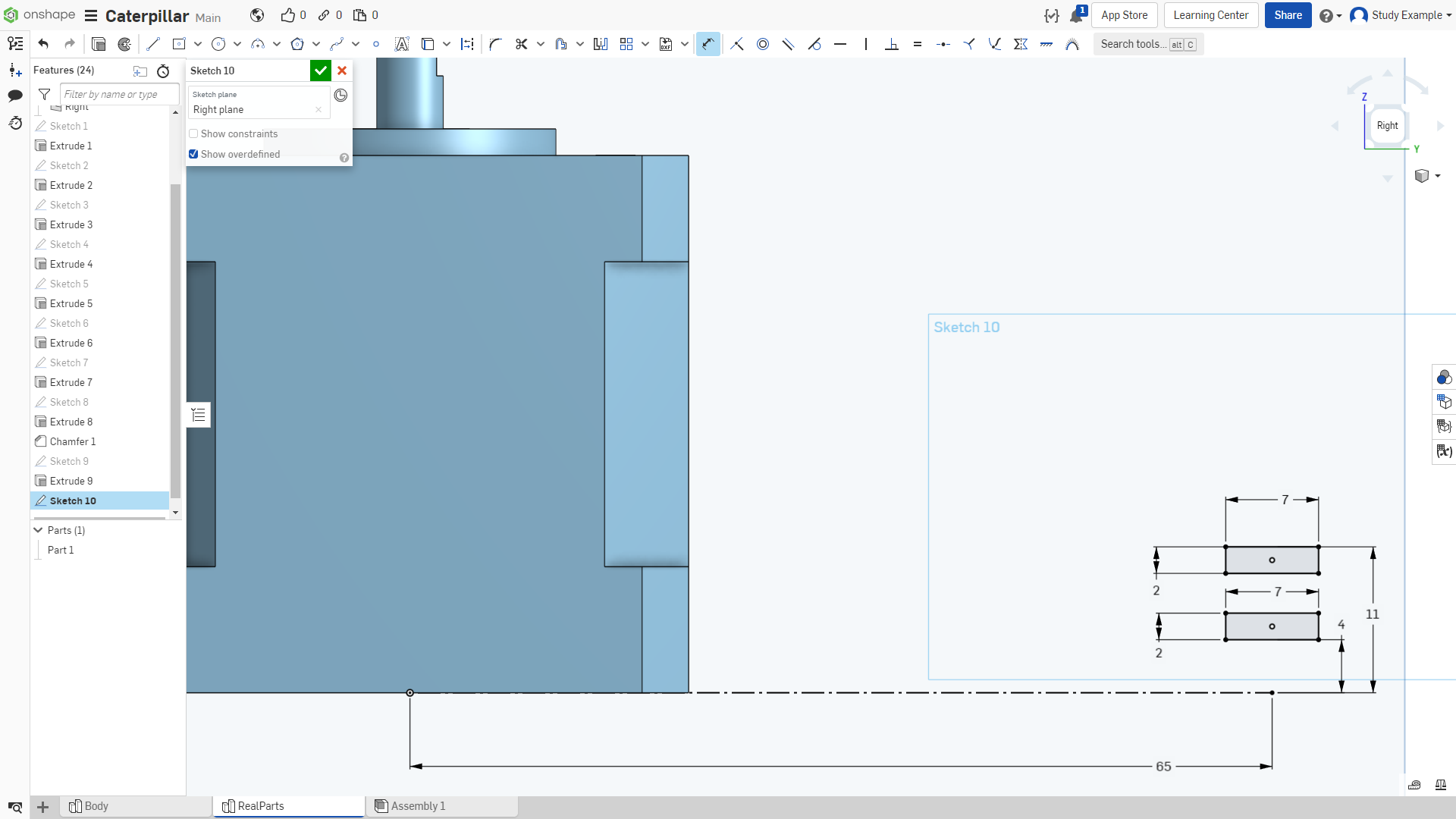Activate the Tangent constraint
Image resolution: width=1456 pixels, height=819 pixels.
tap(814, 44)
